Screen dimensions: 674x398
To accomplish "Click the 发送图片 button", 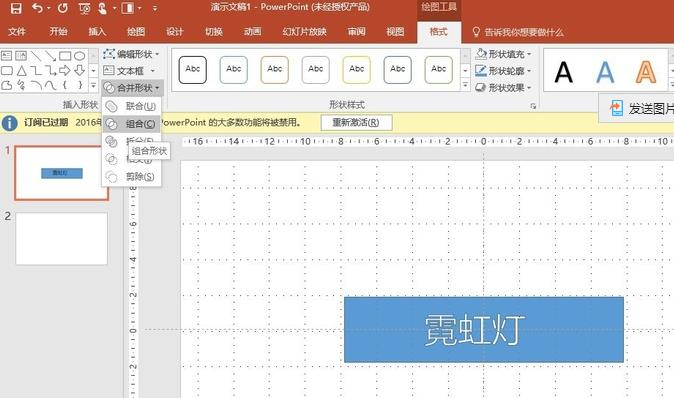I will (x=637, y=109).
